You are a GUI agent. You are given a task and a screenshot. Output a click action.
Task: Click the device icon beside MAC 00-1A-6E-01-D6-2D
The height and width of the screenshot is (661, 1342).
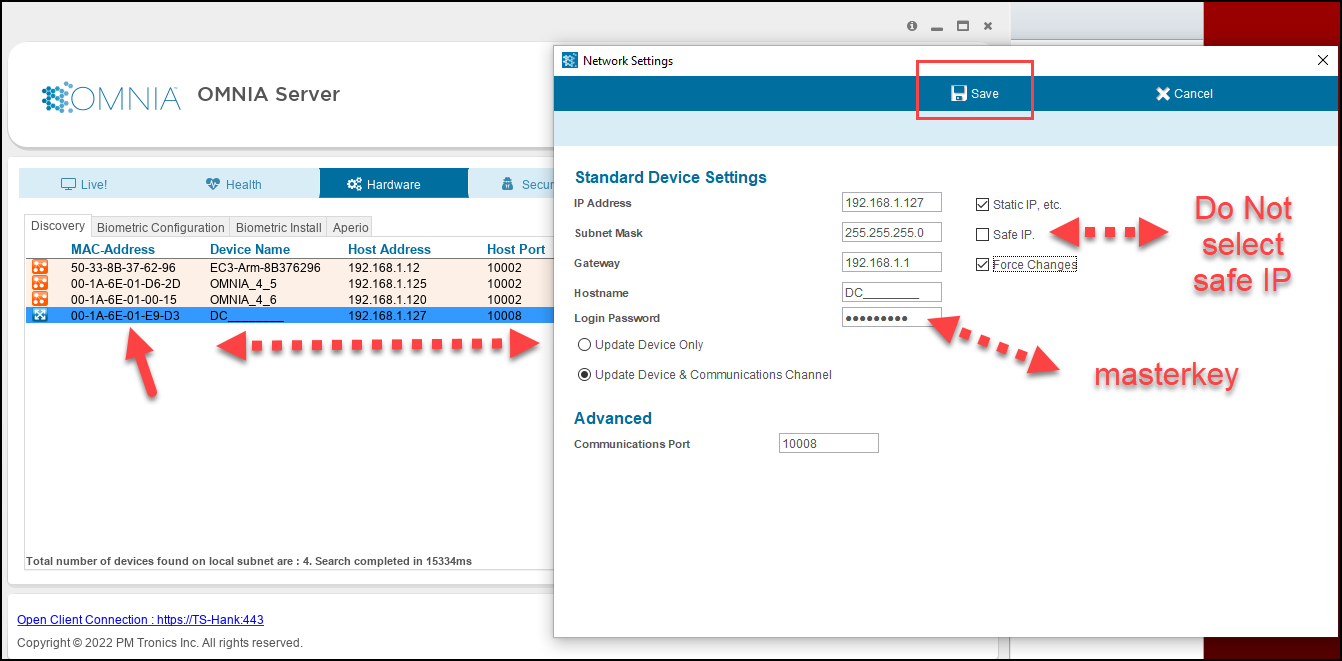(40, 284)
